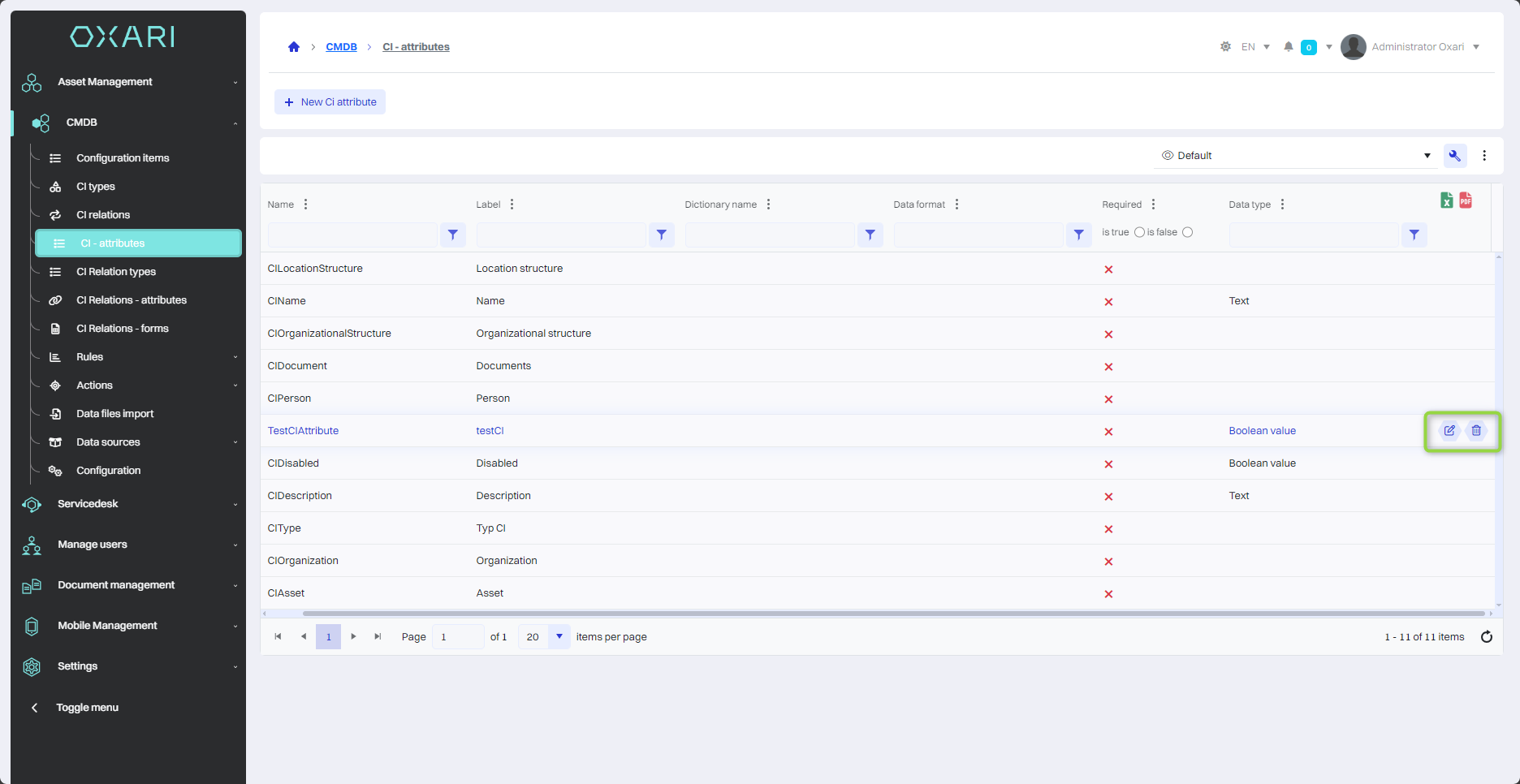Click the Label column filter input field
Screen dimensions: 1520x784
(561, 235)
